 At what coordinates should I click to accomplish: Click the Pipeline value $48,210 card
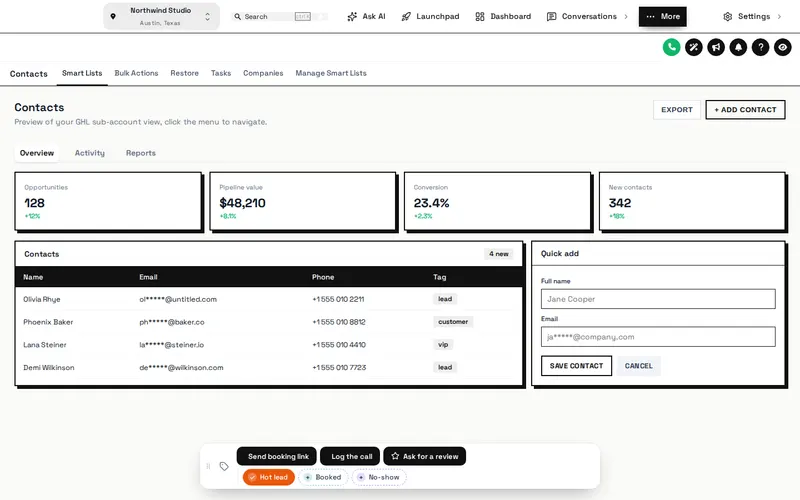303,201
